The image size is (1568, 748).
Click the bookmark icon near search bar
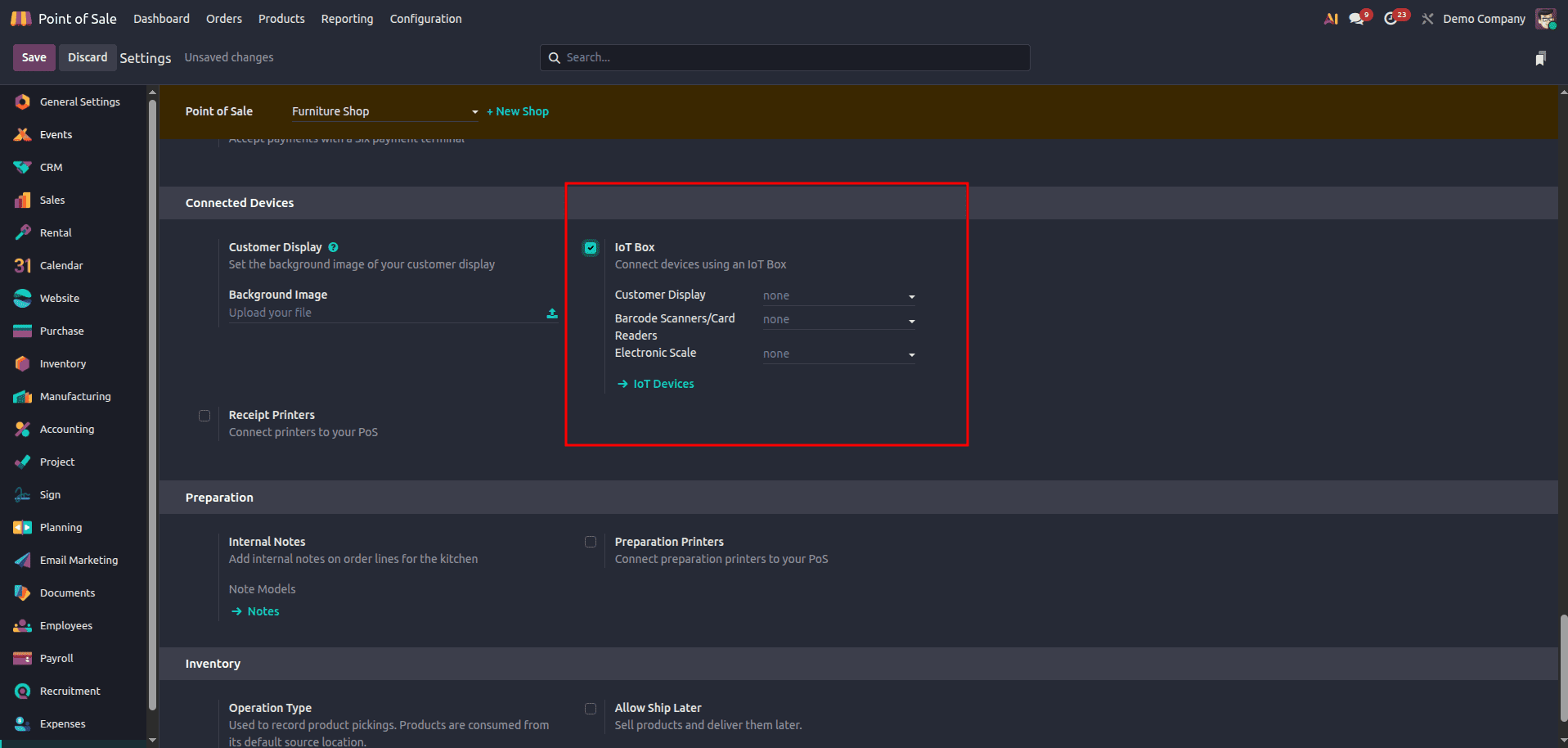pyautogui.click(x=1540, y=58)
